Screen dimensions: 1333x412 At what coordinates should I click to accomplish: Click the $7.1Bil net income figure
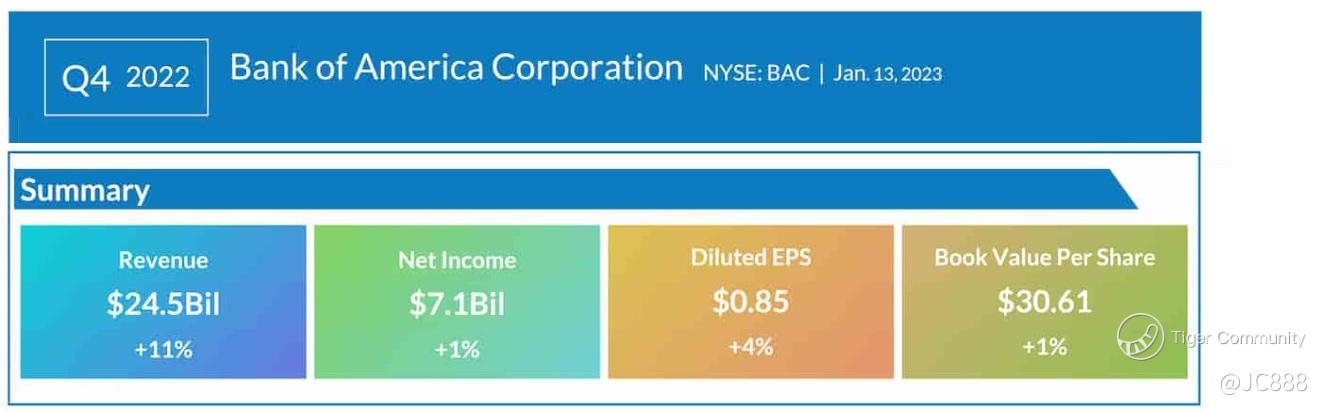pyautogui.click(x=457, y=304)
